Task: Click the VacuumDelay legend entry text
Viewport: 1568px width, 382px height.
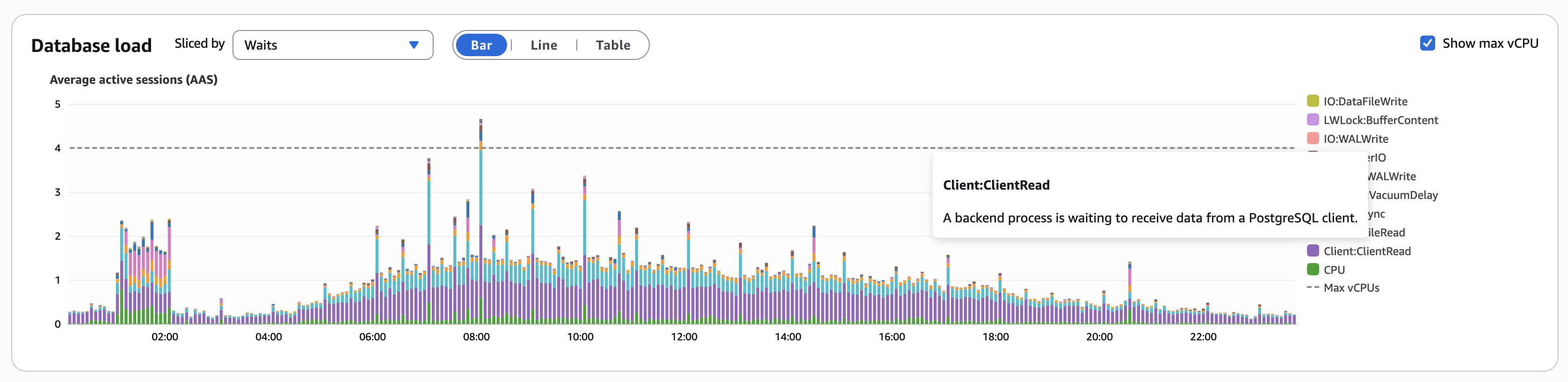Action: [1403, 195]
